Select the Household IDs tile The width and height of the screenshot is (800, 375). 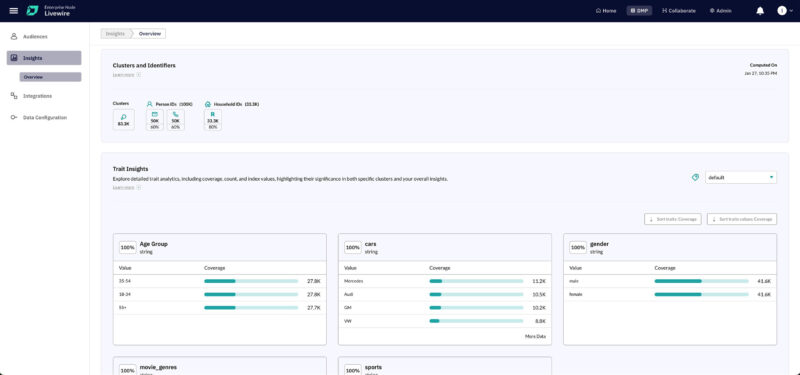click(x=213, y=120)
